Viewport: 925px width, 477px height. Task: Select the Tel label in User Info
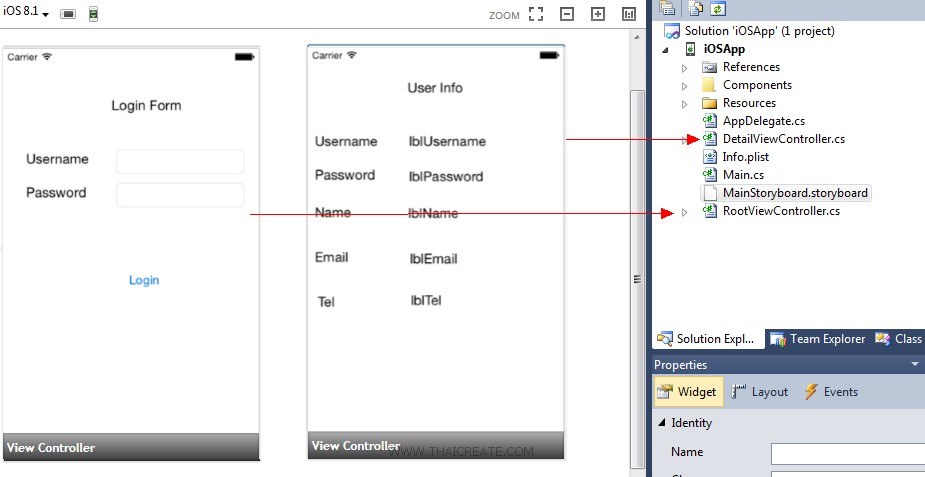326,302
